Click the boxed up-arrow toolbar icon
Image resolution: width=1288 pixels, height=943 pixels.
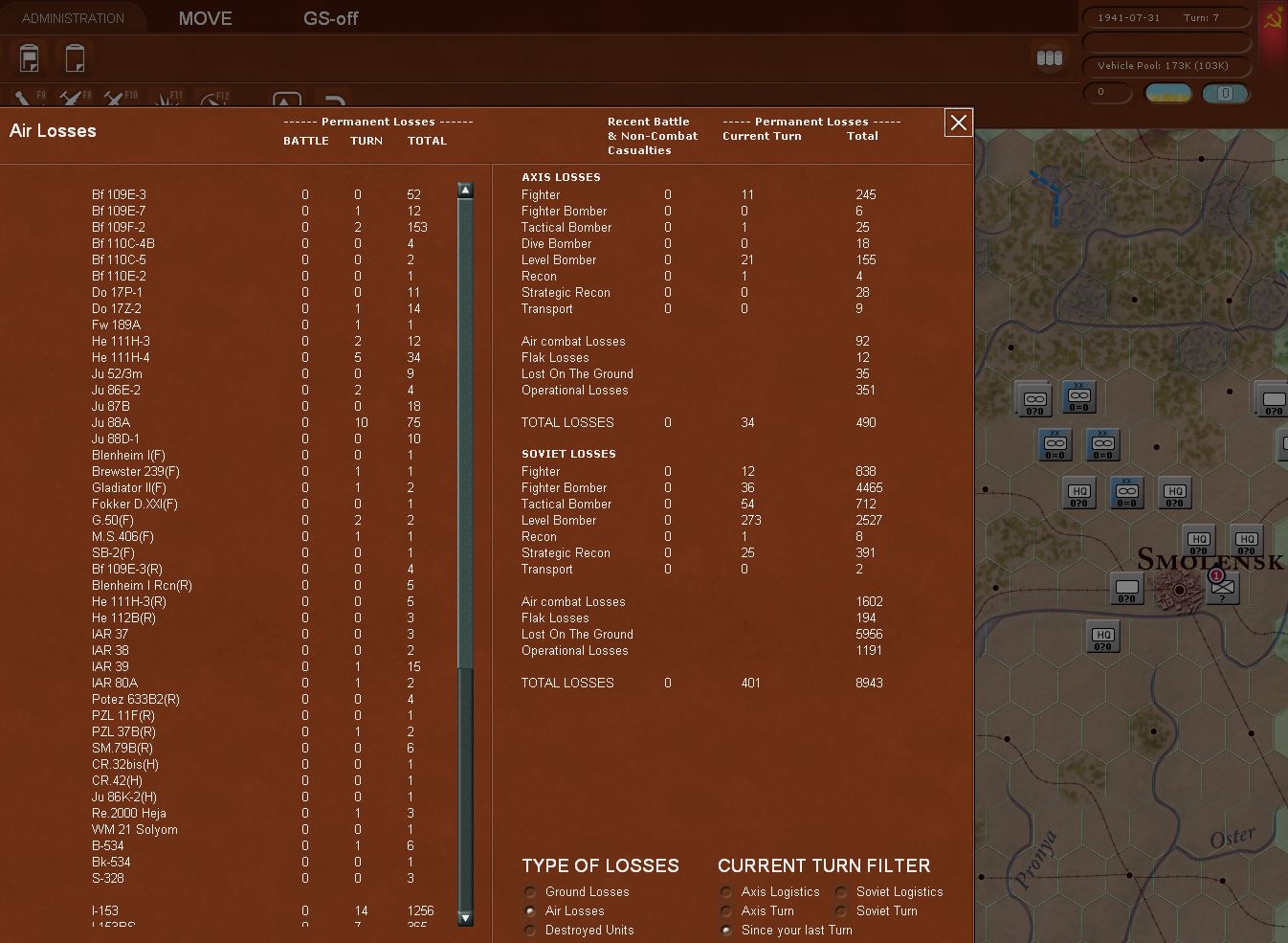tap(287, 100)
